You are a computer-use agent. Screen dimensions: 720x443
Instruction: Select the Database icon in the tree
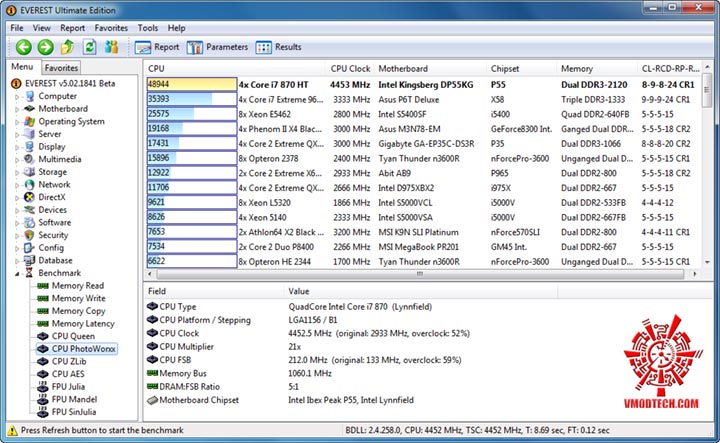point(30,260)
